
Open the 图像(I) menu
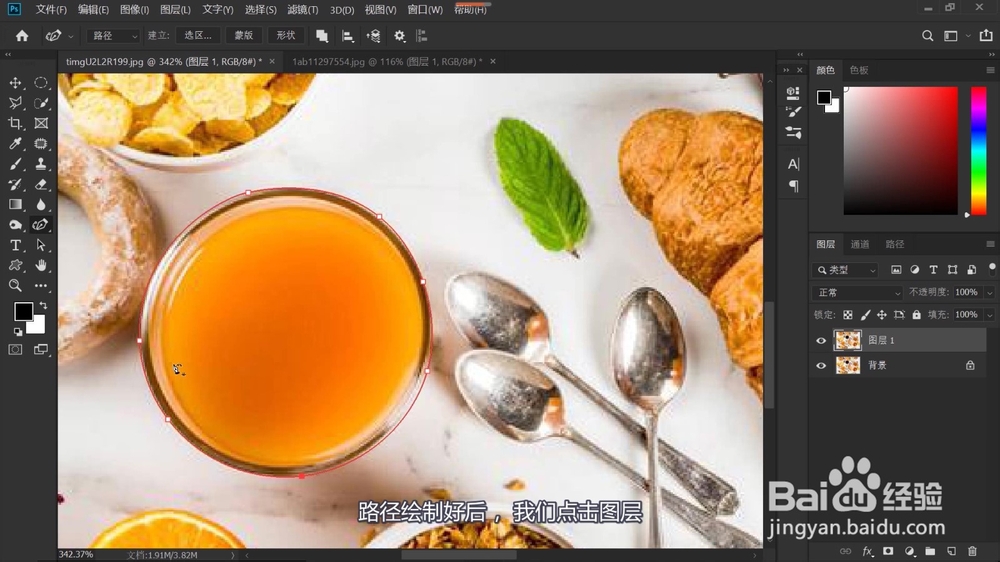click(x=134, y=10)
